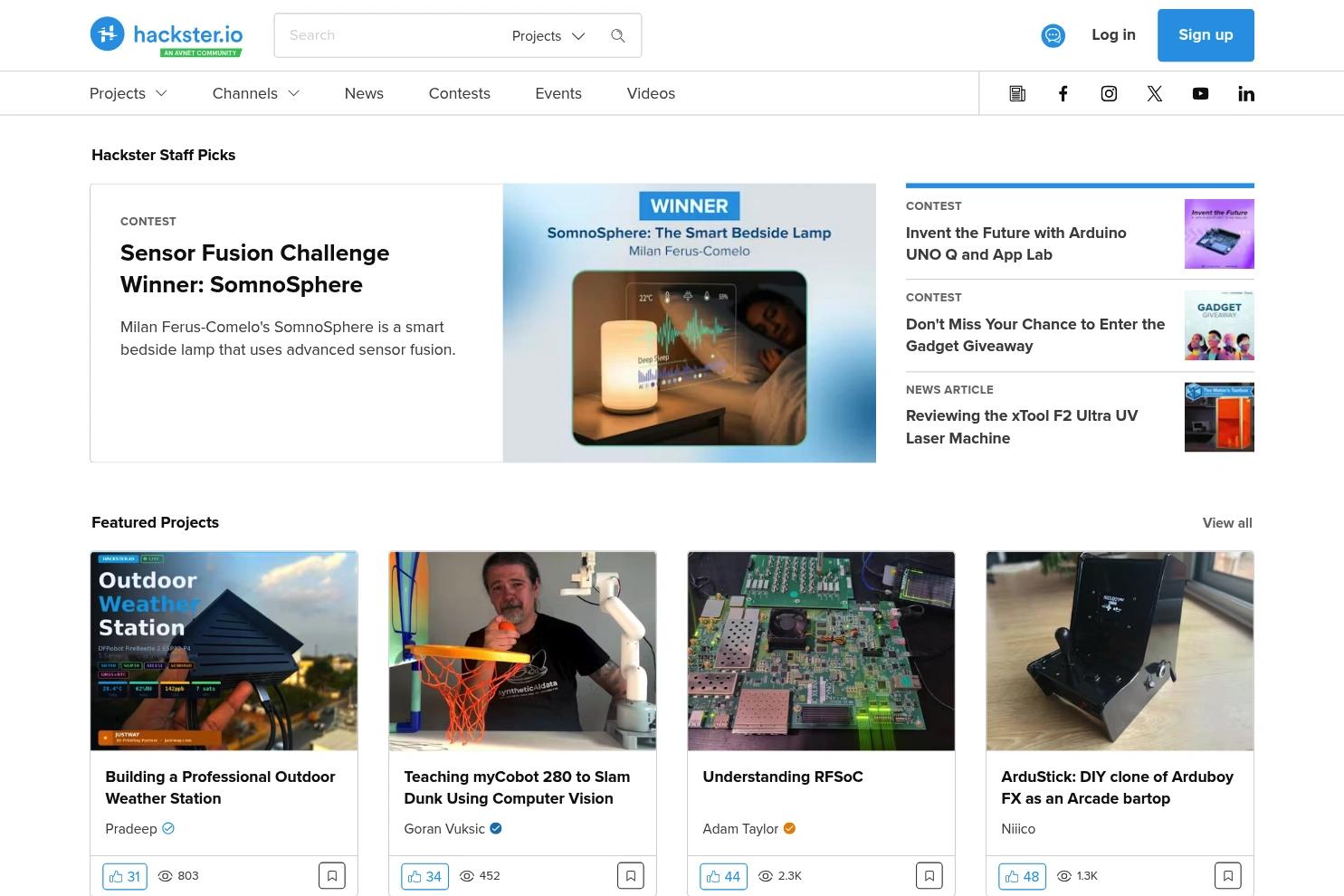Open Building a Professional Outdoor Weather Station title
The image size is (1344, 896).
(220, 787)
